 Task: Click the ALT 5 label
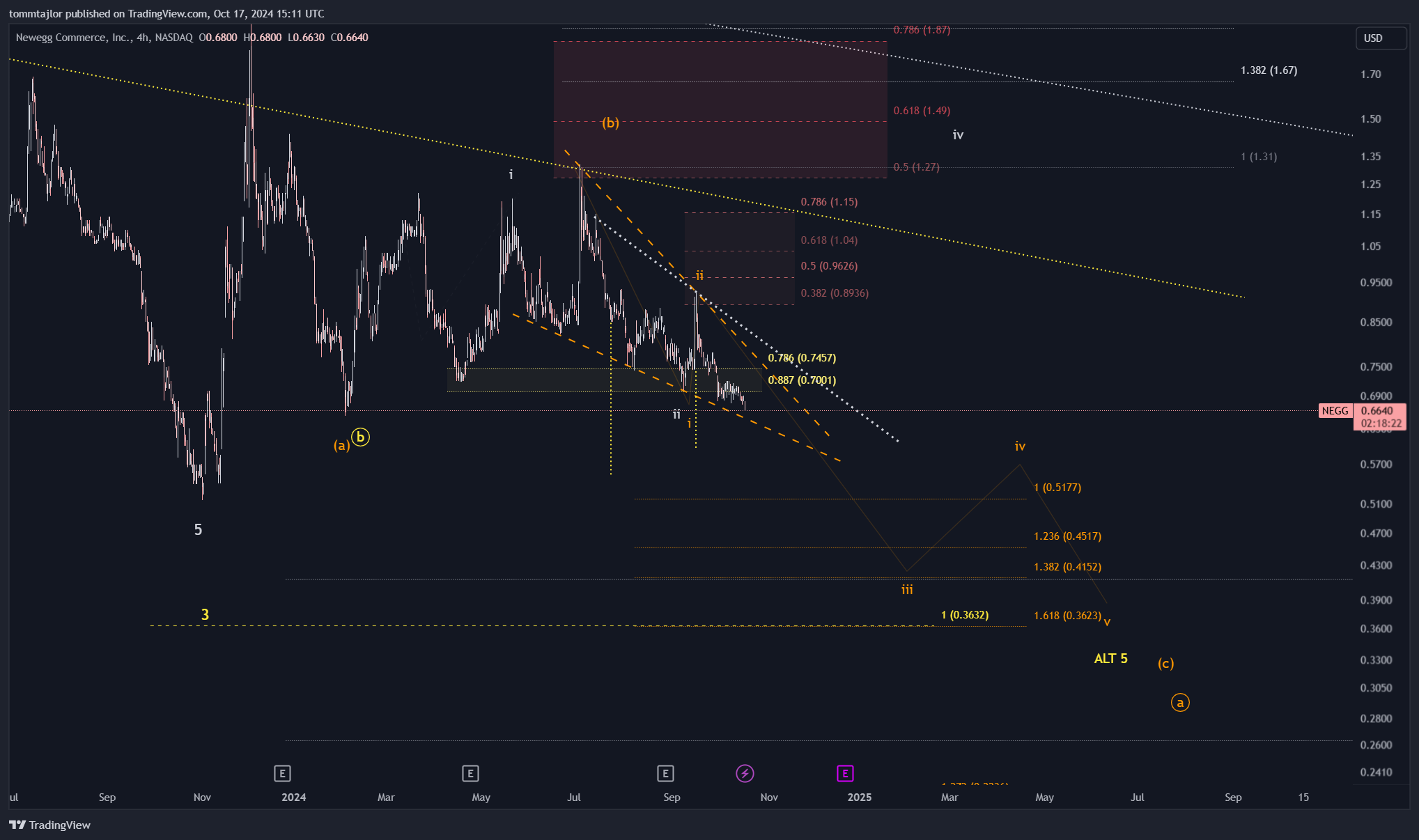click(1111, 658)
